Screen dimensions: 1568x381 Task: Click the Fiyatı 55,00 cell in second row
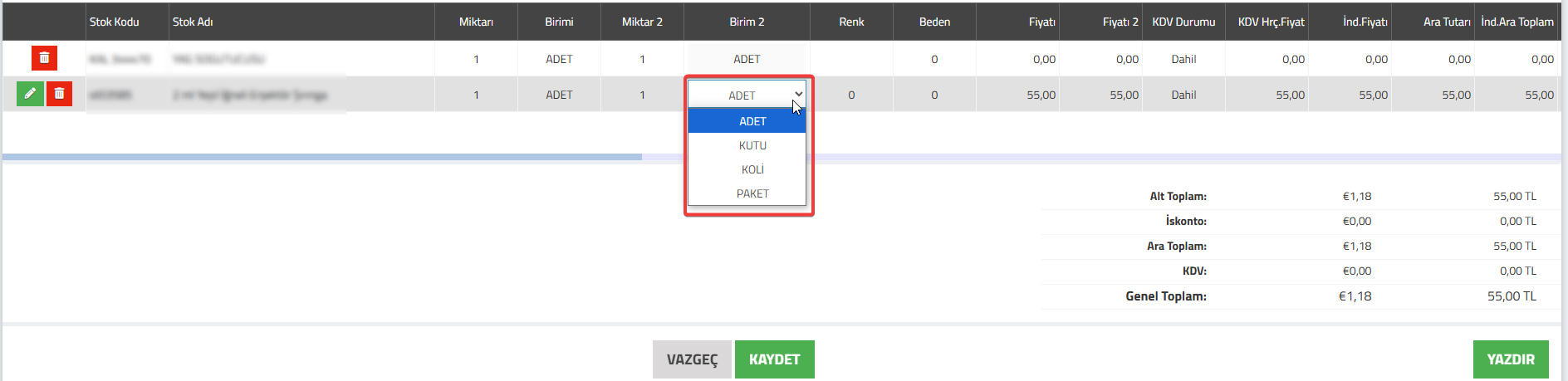point(1017,95)
